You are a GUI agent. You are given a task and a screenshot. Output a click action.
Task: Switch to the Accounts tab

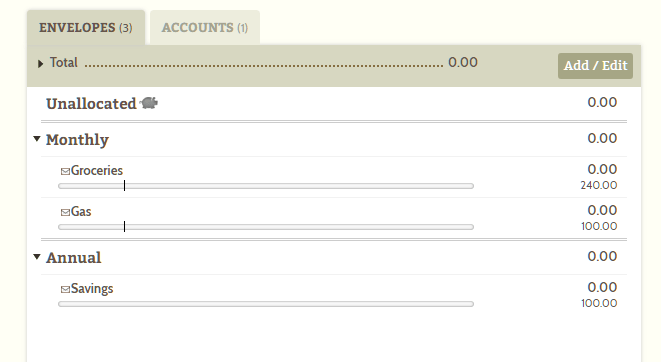click(x=205, y=27)
